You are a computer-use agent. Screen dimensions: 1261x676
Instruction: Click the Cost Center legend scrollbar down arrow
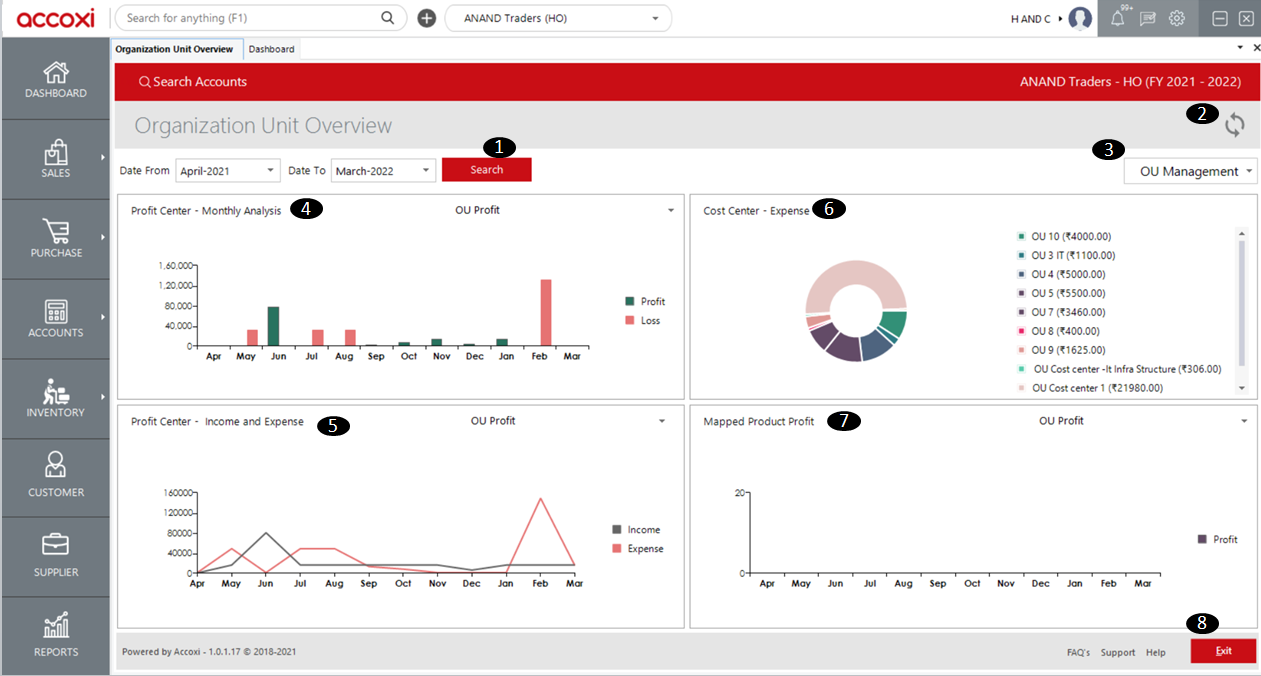click(x=1242, y=388)
